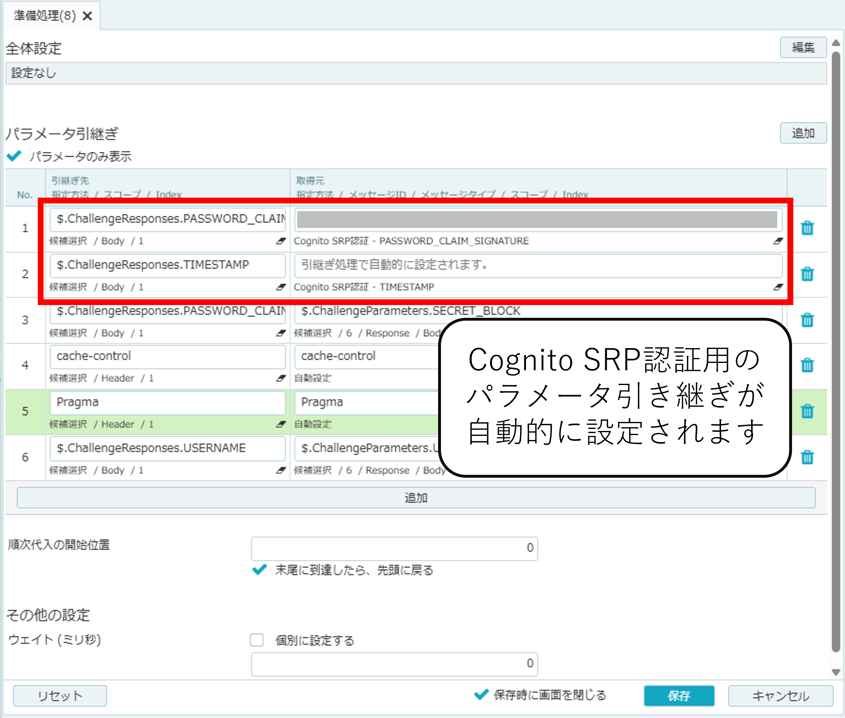Screen dimensions: 845x718
Task: Click destination Pragma field in row 5
Action: (x=168, y=403)
